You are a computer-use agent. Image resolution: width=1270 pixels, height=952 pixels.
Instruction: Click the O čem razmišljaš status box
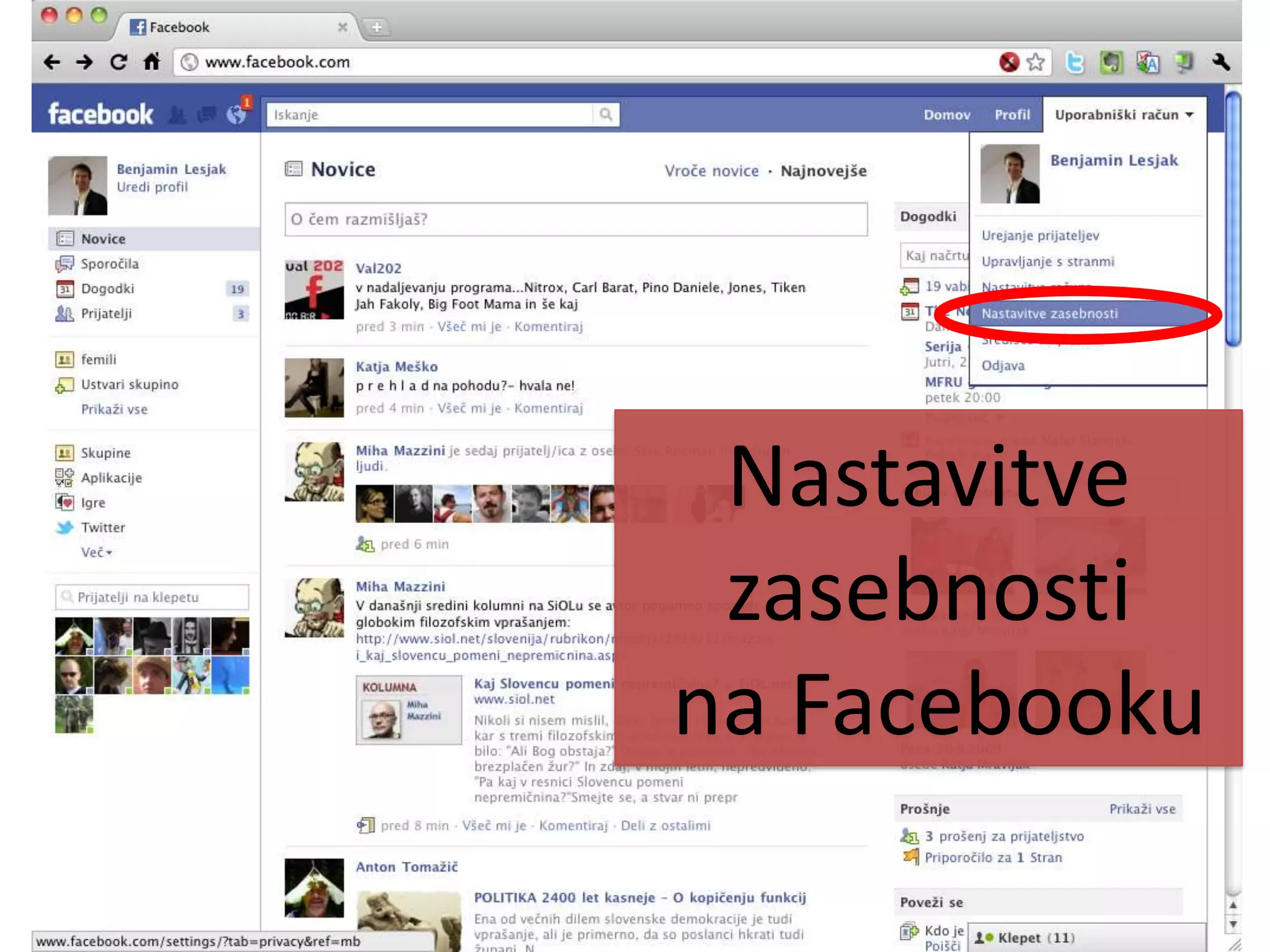point(576,219)
